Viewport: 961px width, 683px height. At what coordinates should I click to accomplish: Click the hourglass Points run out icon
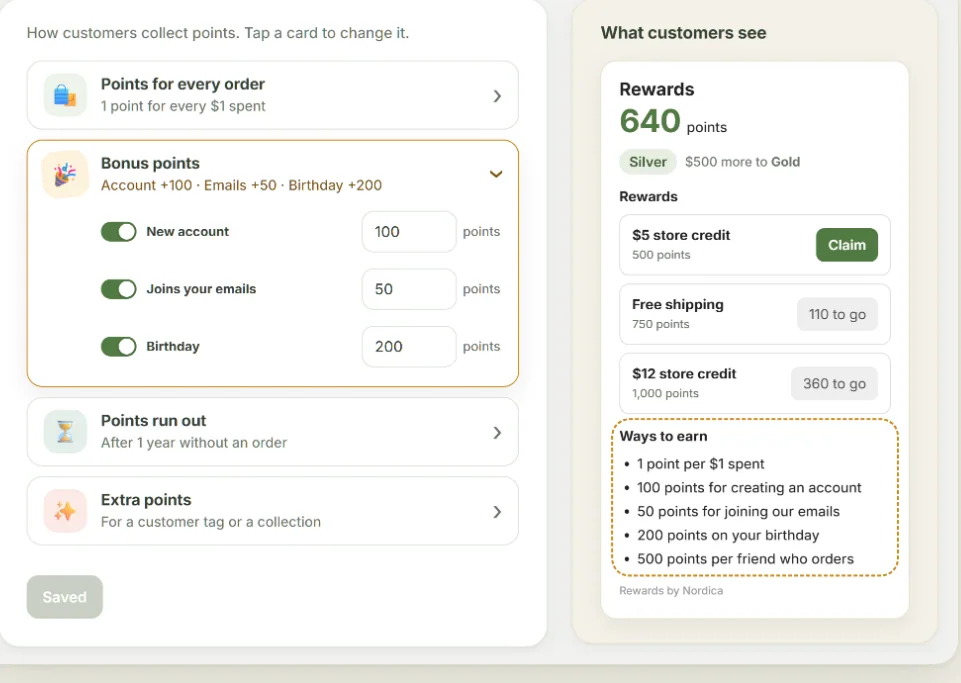coord(65,432)
